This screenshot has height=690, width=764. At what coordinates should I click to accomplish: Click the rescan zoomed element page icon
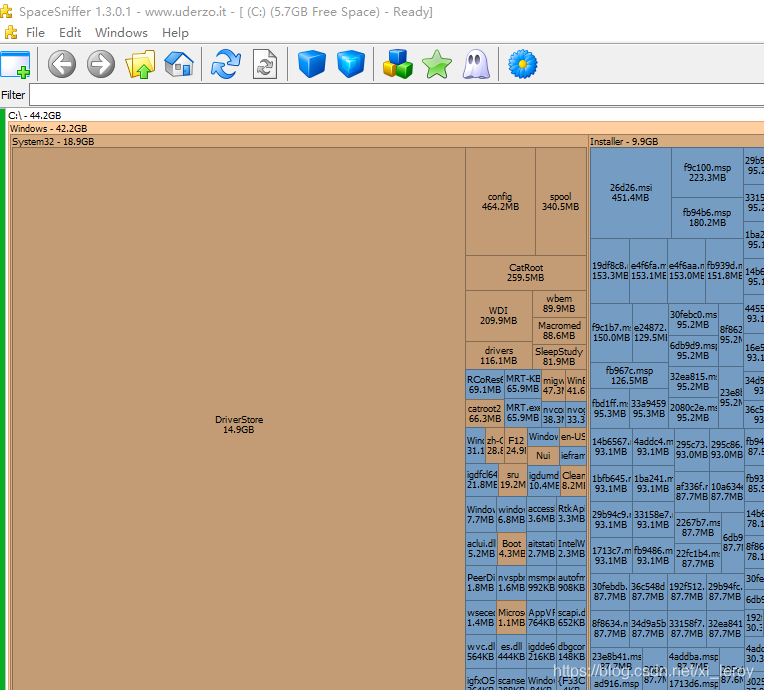click(x=265, y=64)
